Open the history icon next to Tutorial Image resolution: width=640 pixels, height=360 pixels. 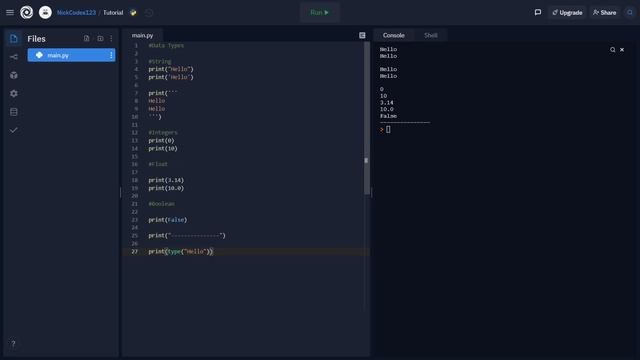click(149, 13)
